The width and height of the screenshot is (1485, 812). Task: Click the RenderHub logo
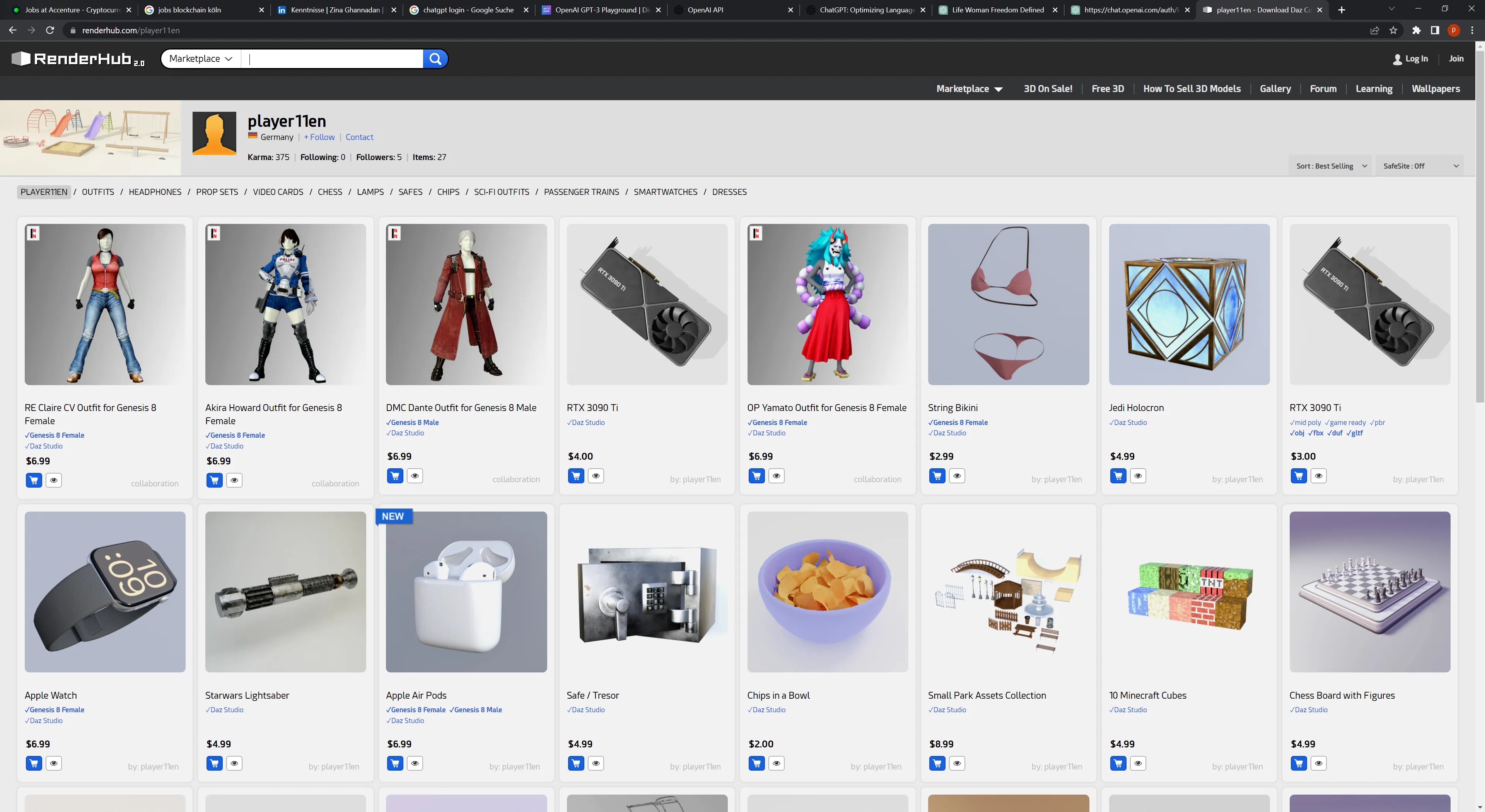[78, 59]
